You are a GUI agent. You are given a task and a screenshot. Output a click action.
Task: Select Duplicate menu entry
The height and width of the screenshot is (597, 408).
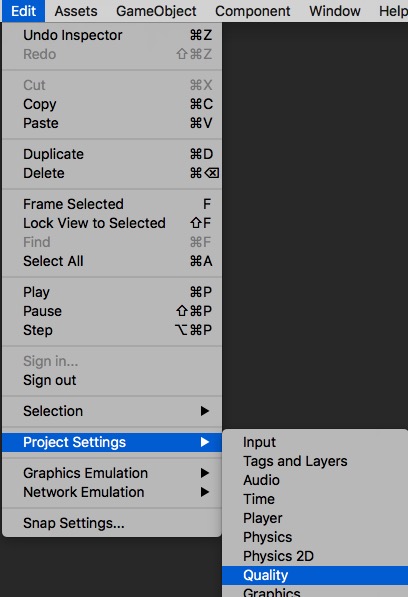(x=112, y=154)
